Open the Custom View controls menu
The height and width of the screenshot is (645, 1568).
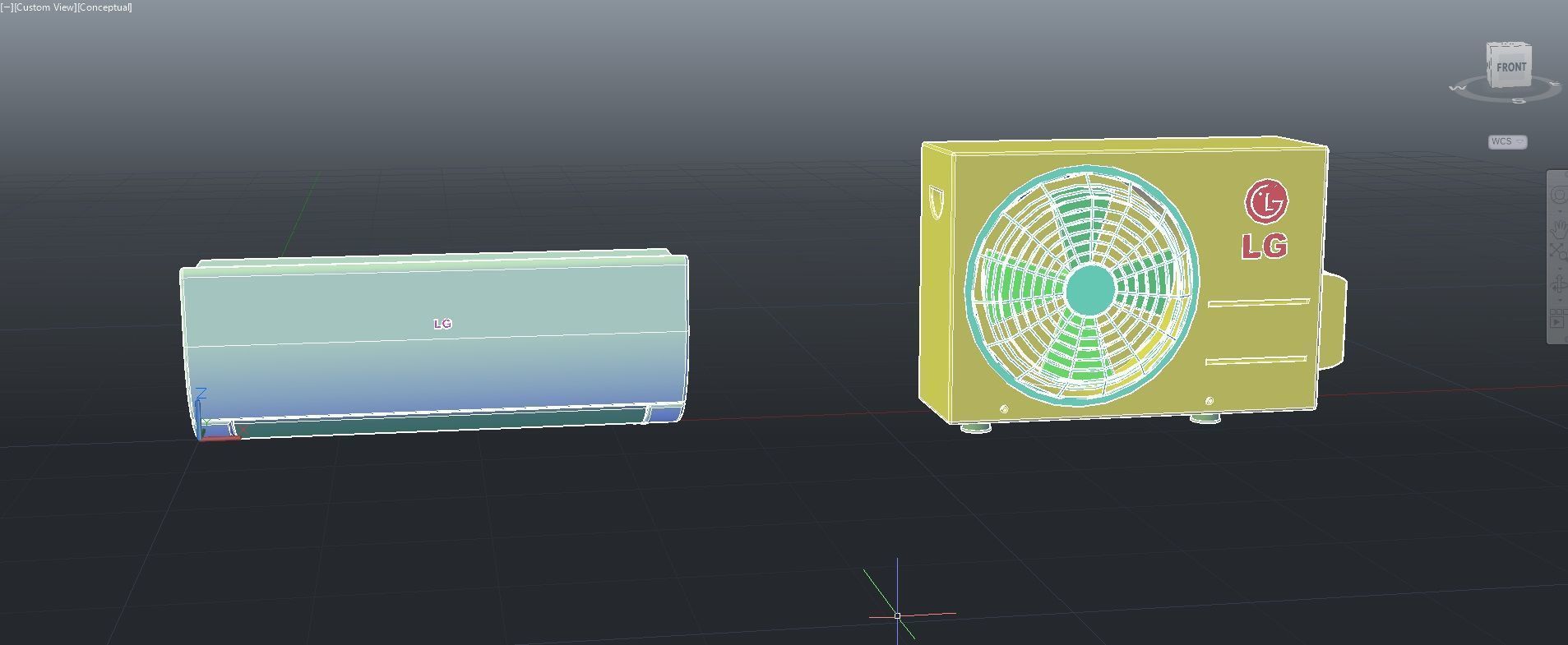[44, 7]
